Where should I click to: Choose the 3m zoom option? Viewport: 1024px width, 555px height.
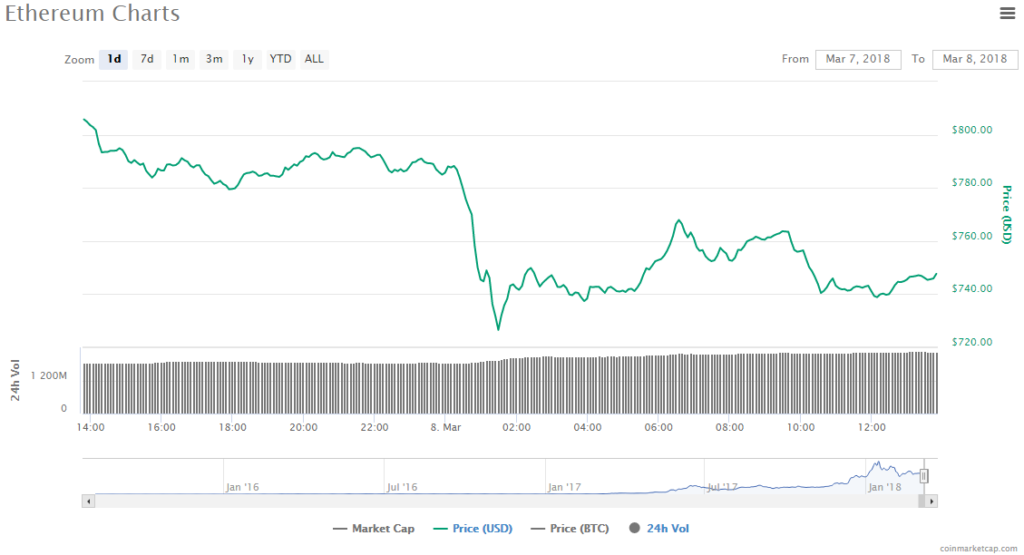214,59
